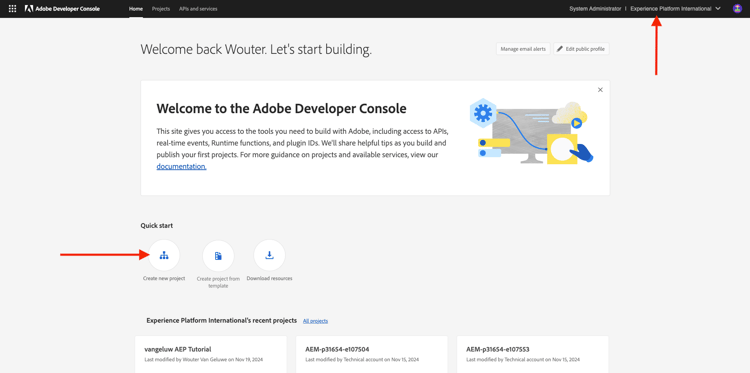Screen dimensions: 750x373
Task: Click the Download resources icon
Action: tap(269, 255)
